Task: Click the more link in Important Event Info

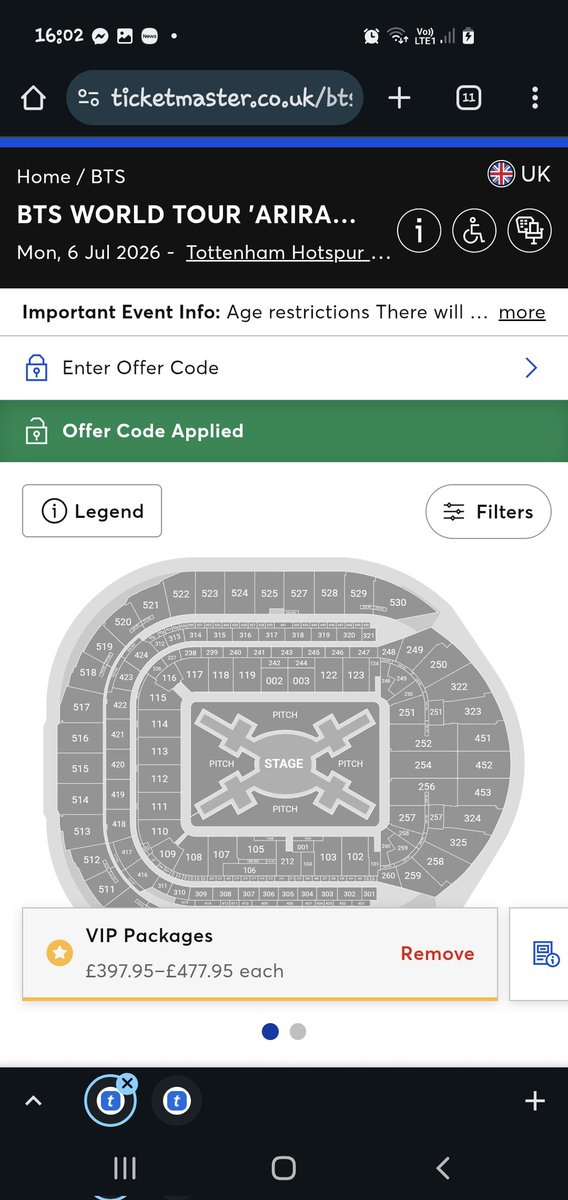Action: click(x=522, y=312)
